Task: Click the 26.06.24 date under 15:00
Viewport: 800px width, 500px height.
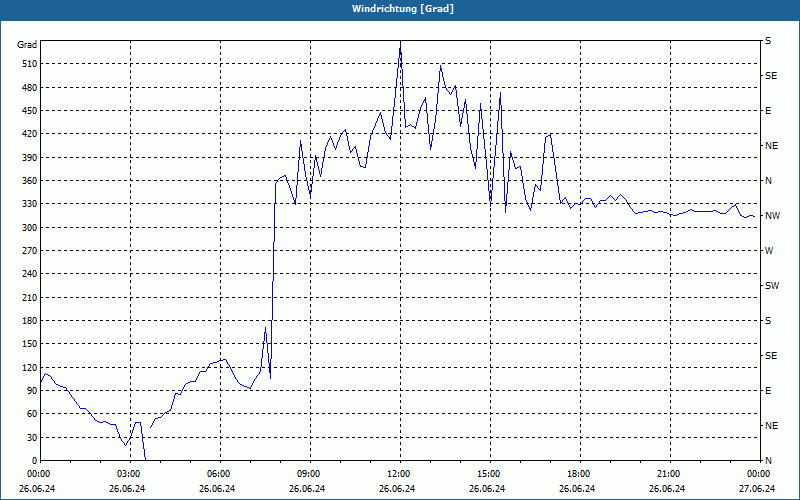Action: coord(487,489)
